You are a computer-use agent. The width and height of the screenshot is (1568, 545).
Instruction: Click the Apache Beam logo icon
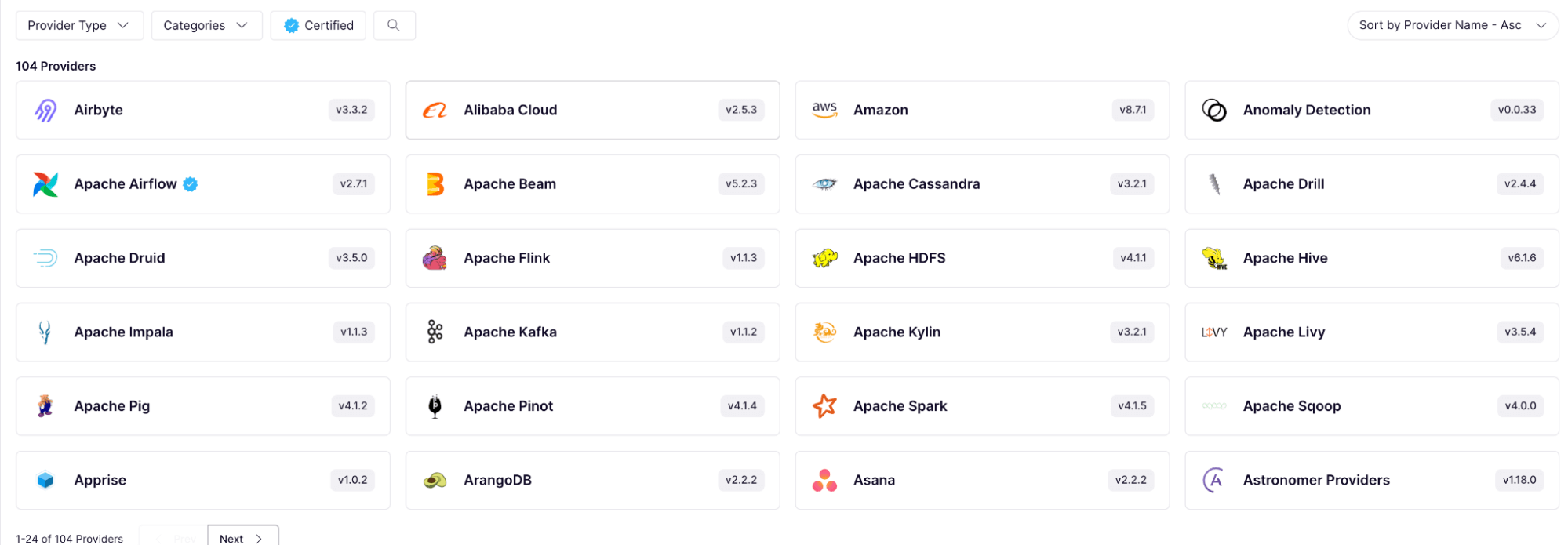click(435, 184)
